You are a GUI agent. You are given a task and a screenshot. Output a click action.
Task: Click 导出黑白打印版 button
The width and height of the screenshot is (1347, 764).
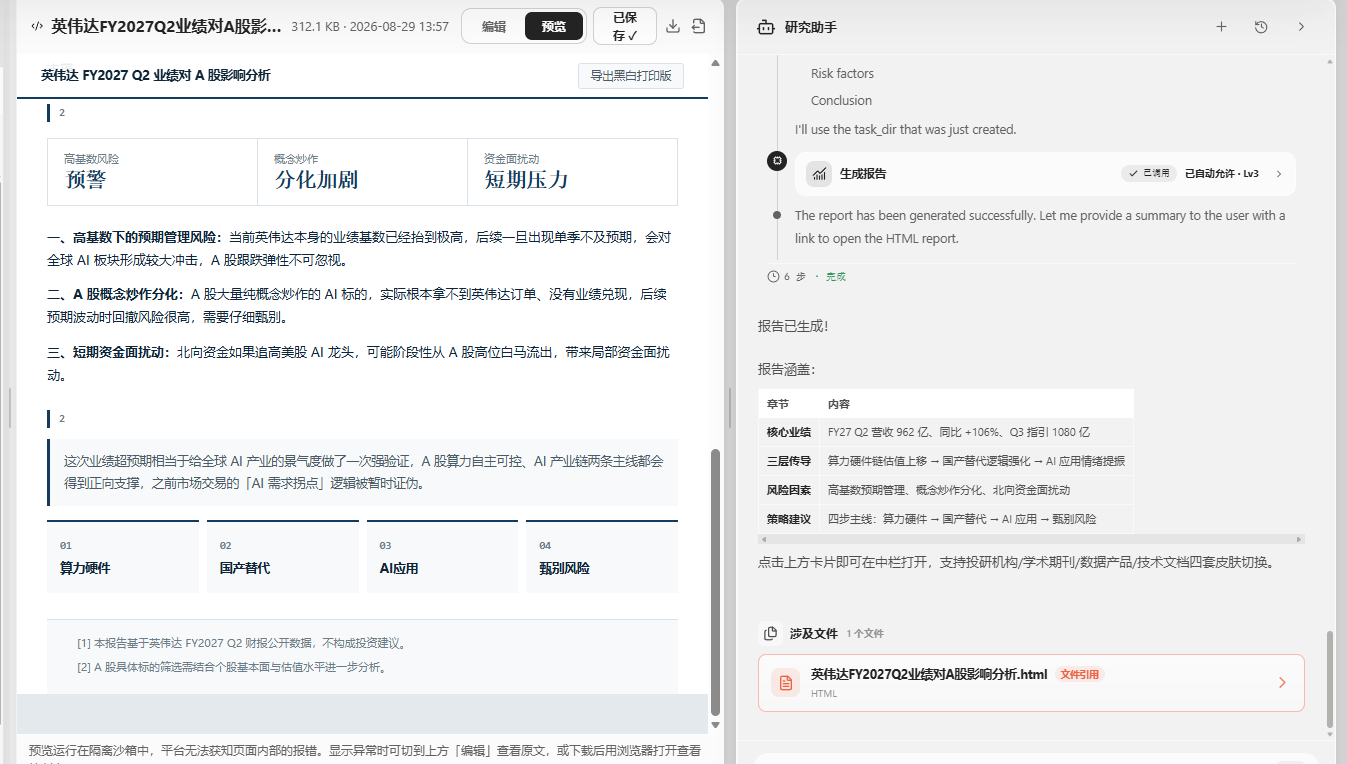click(631, 76)
